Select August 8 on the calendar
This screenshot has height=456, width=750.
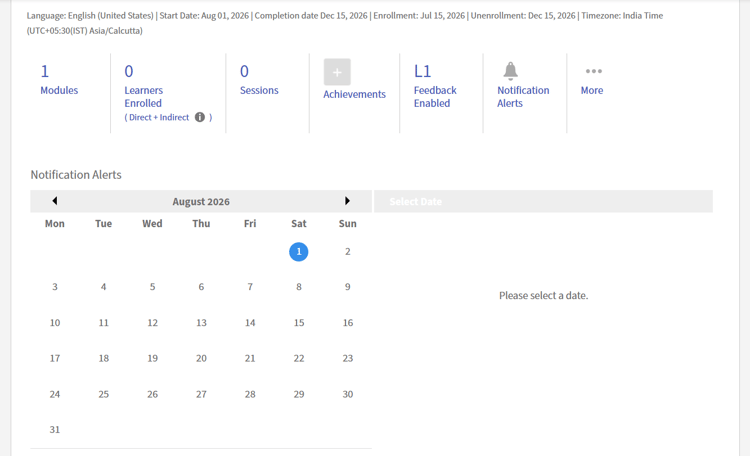(x=299, y=287)
